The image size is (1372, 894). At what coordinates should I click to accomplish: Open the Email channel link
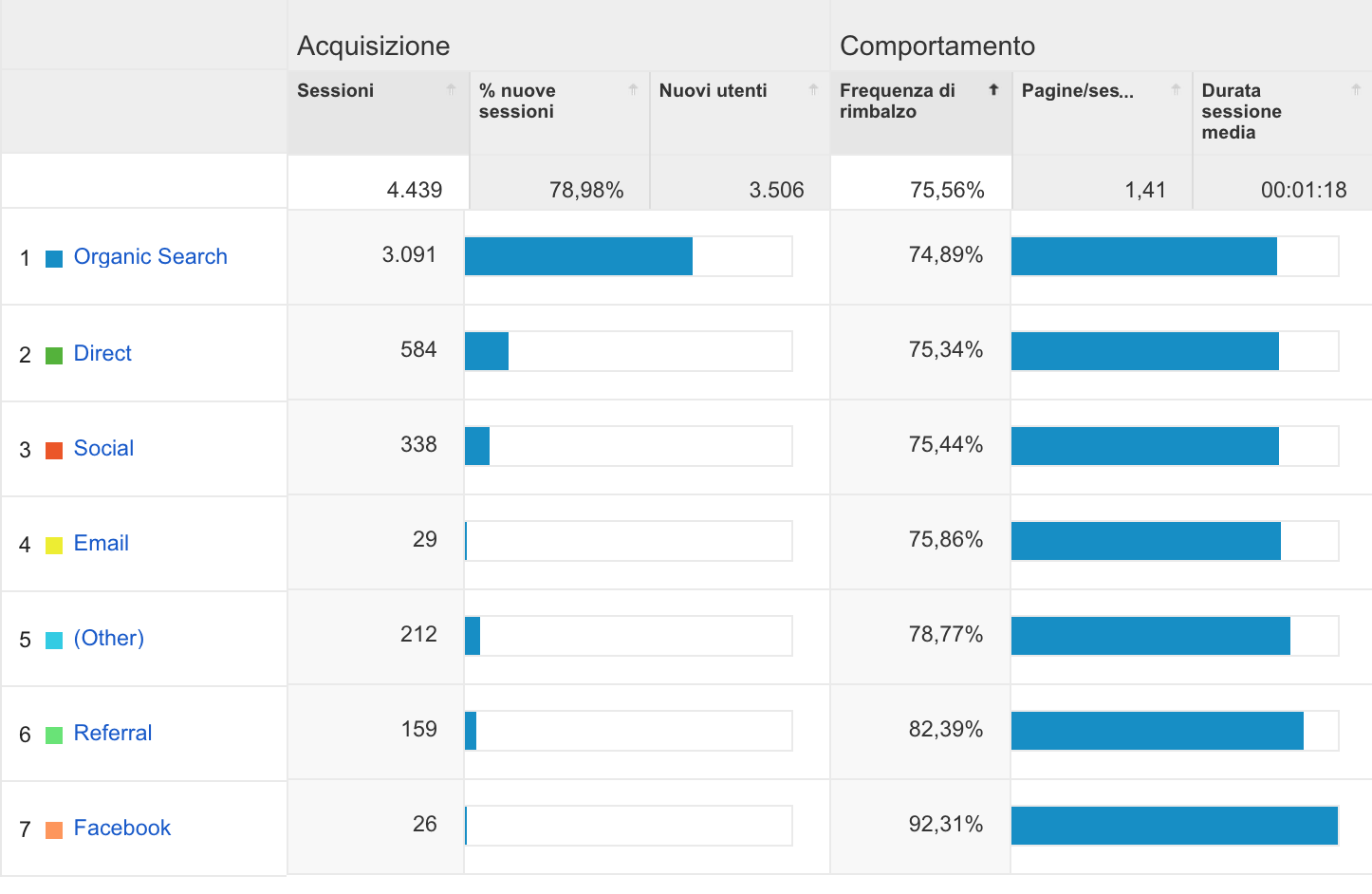101,543
